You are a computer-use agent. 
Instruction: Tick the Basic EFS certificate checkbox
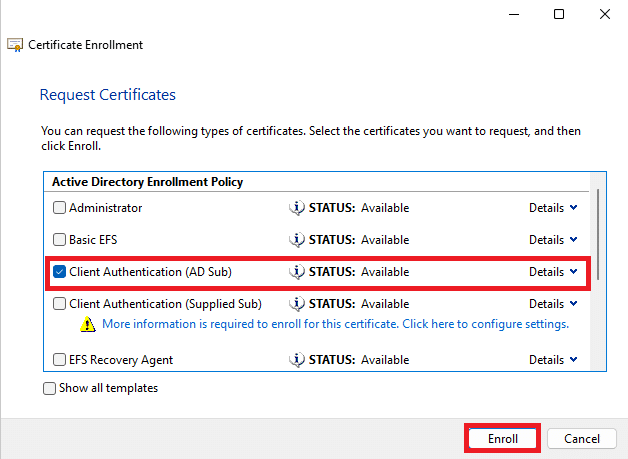pyautogui.click(x=59, y=240)
